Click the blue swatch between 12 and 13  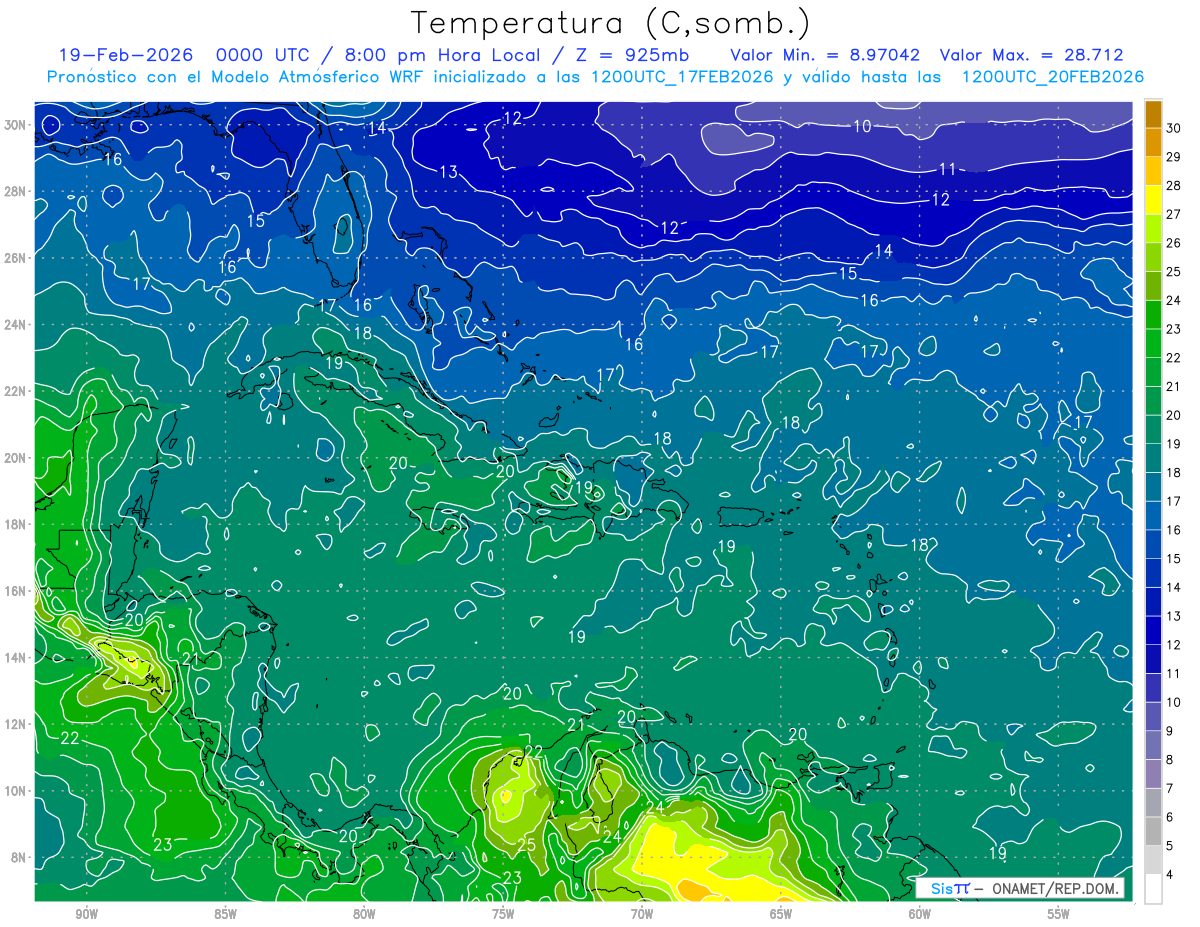pos(1153,630)
